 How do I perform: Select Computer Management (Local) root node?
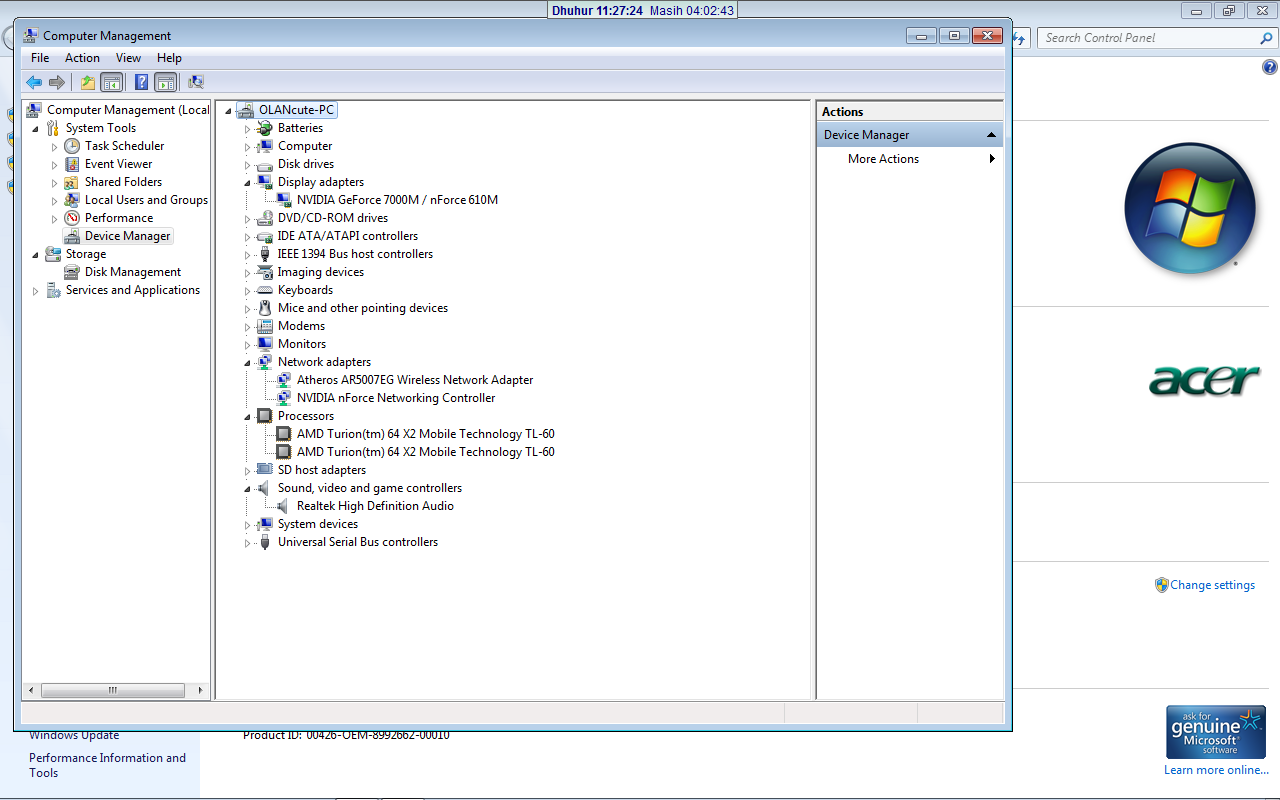pos(128,110)
